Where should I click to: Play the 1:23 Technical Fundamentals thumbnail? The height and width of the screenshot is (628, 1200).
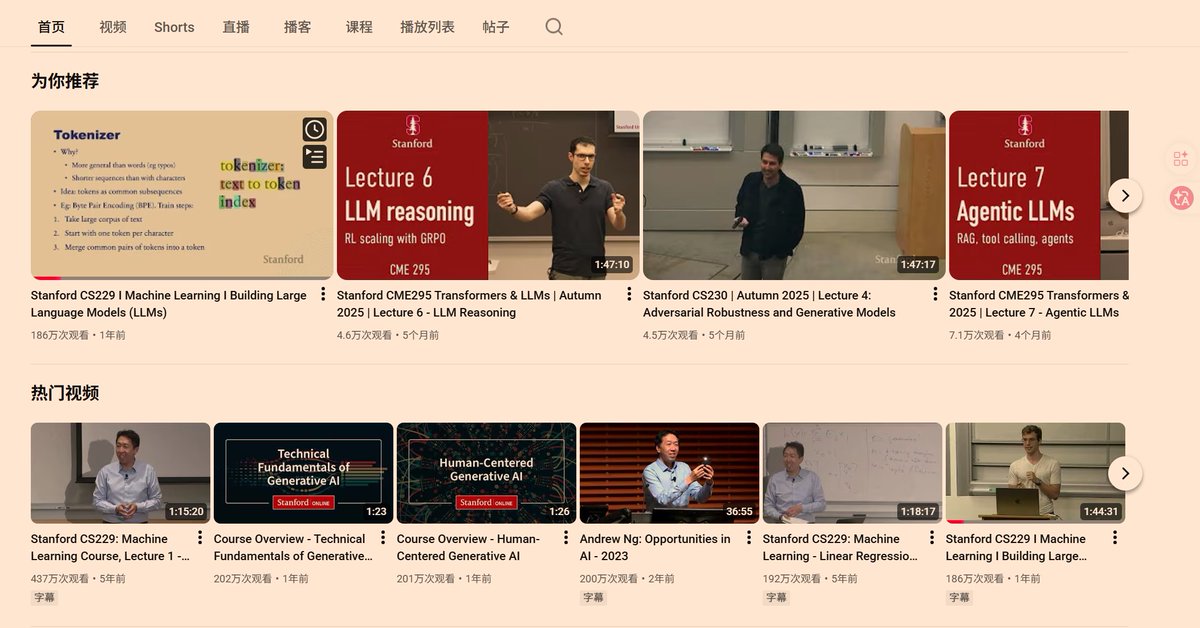coord(304,473)
